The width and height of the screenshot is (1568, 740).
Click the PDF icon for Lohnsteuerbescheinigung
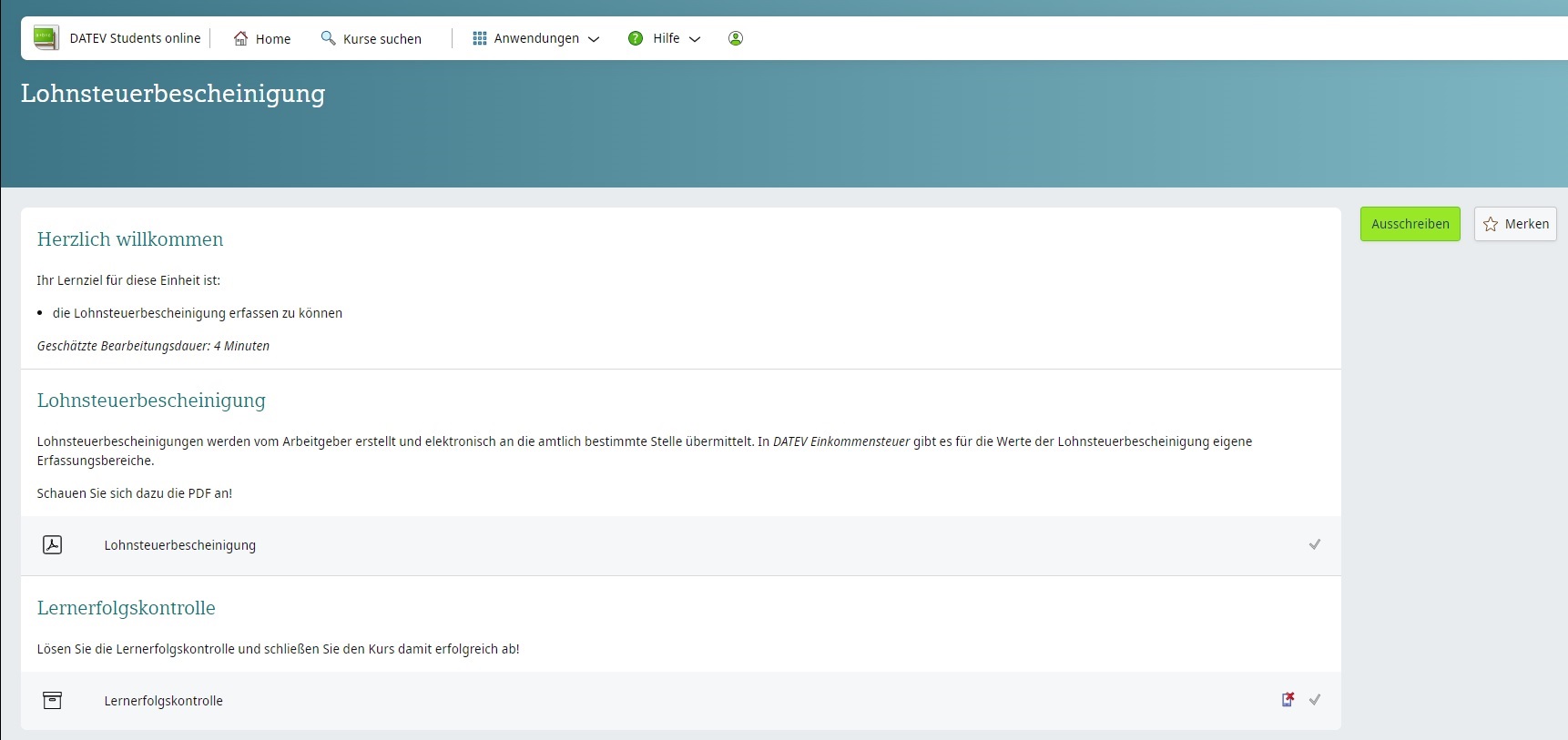point(53,544)
